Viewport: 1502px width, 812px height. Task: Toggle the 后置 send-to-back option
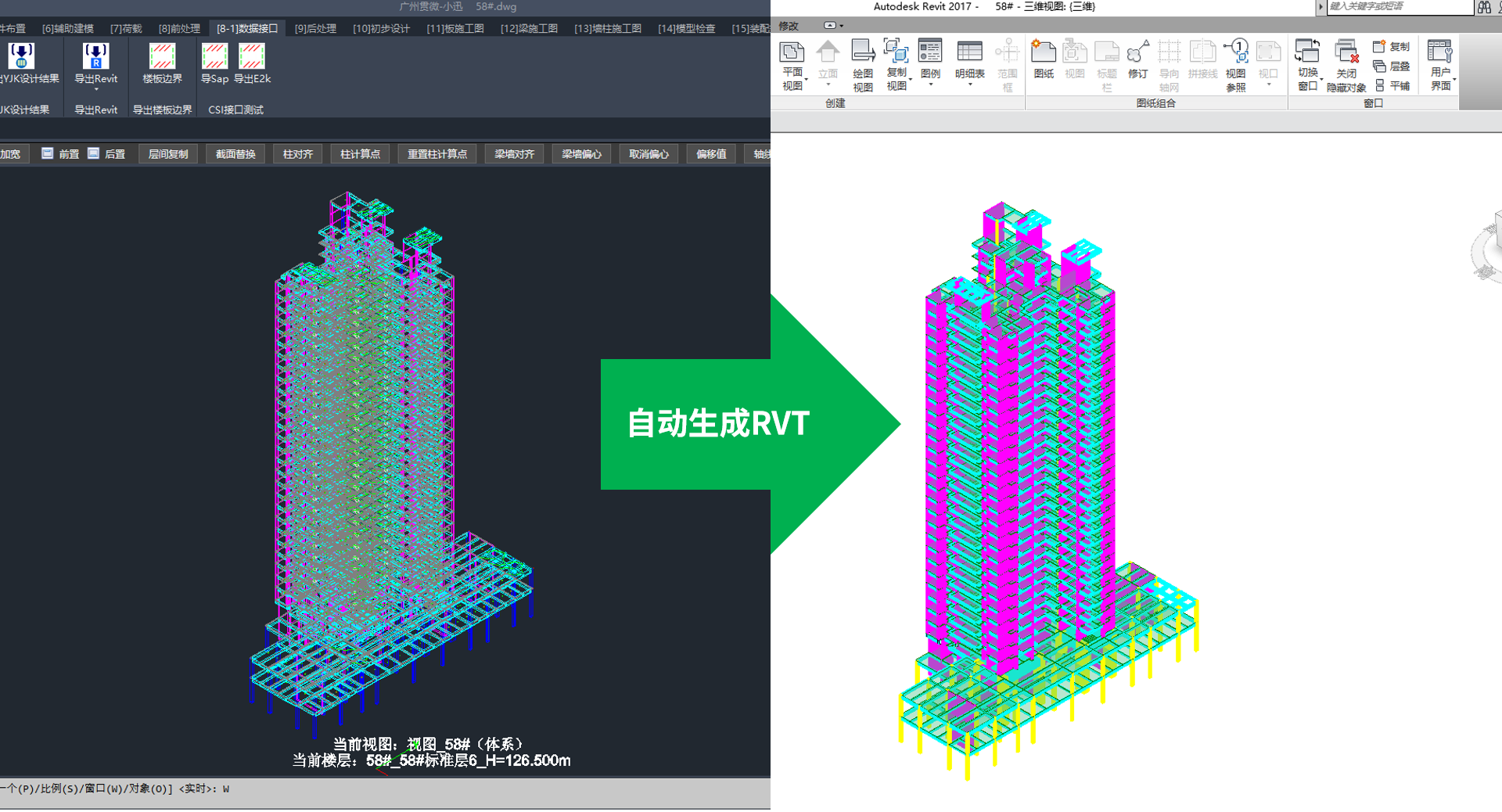click(x=94, y=154)
